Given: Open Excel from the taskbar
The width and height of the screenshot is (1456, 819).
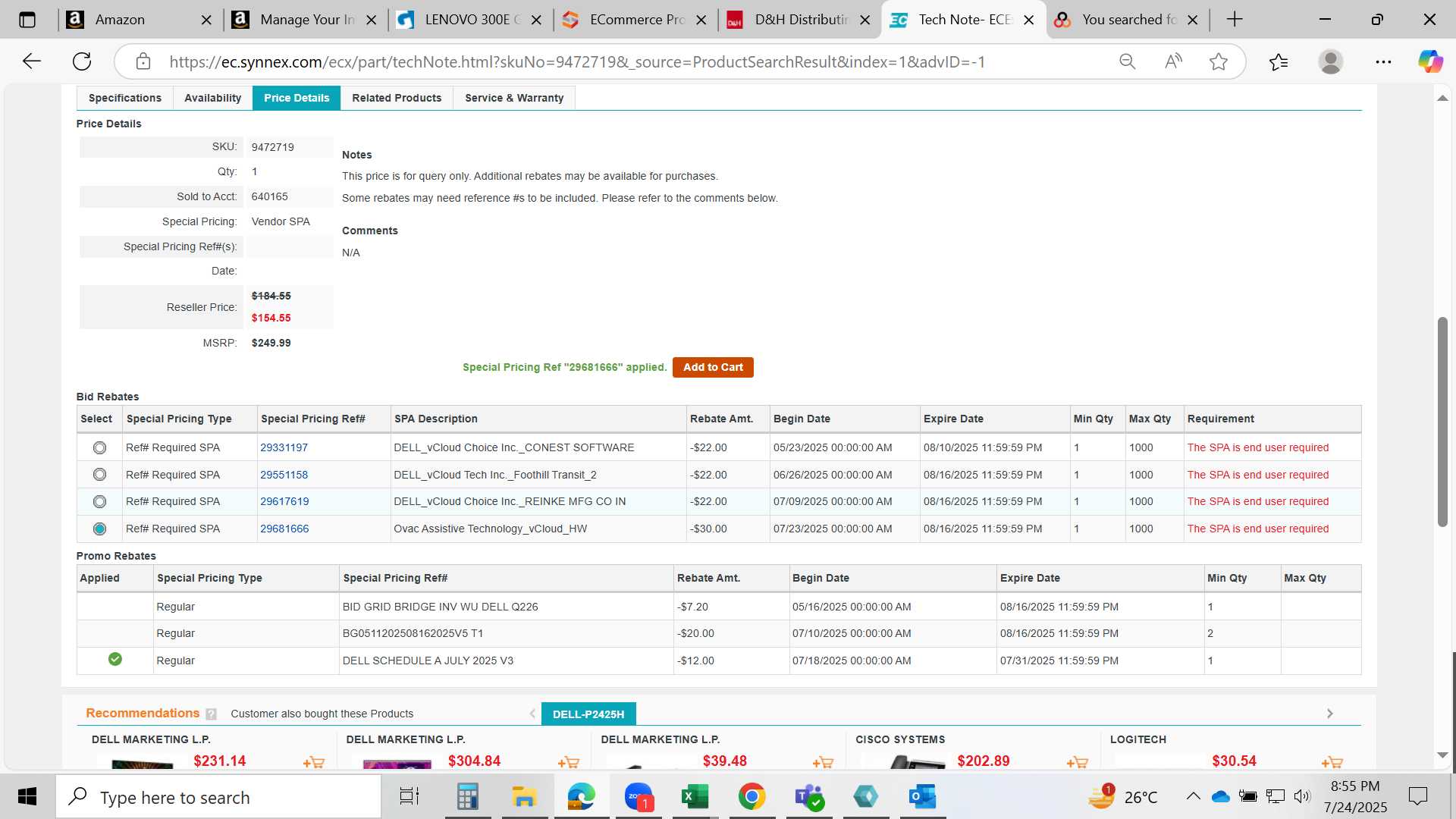Looking at the screenshot, I should [695, 796].
